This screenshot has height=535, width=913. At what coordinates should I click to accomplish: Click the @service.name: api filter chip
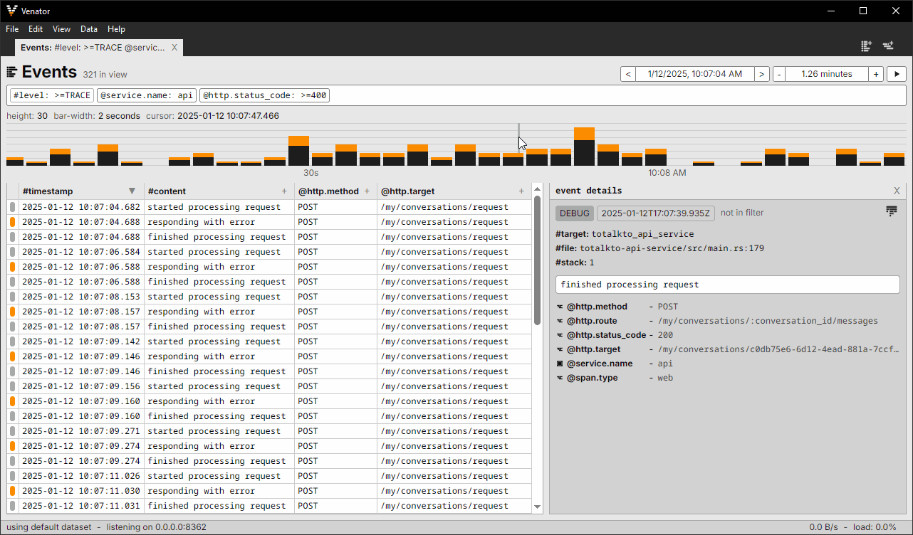(147, 96)
